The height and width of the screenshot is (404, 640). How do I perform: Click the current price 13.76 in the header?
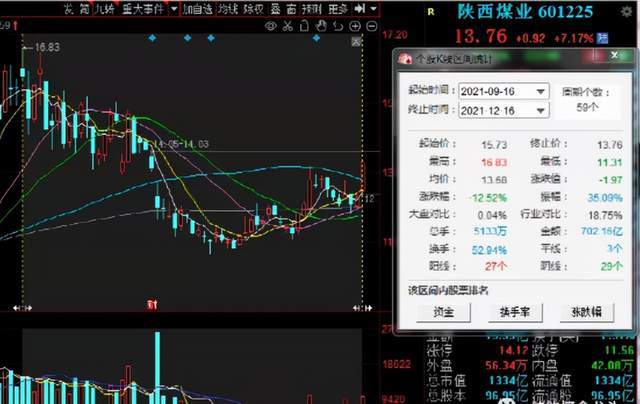[481, 36]
